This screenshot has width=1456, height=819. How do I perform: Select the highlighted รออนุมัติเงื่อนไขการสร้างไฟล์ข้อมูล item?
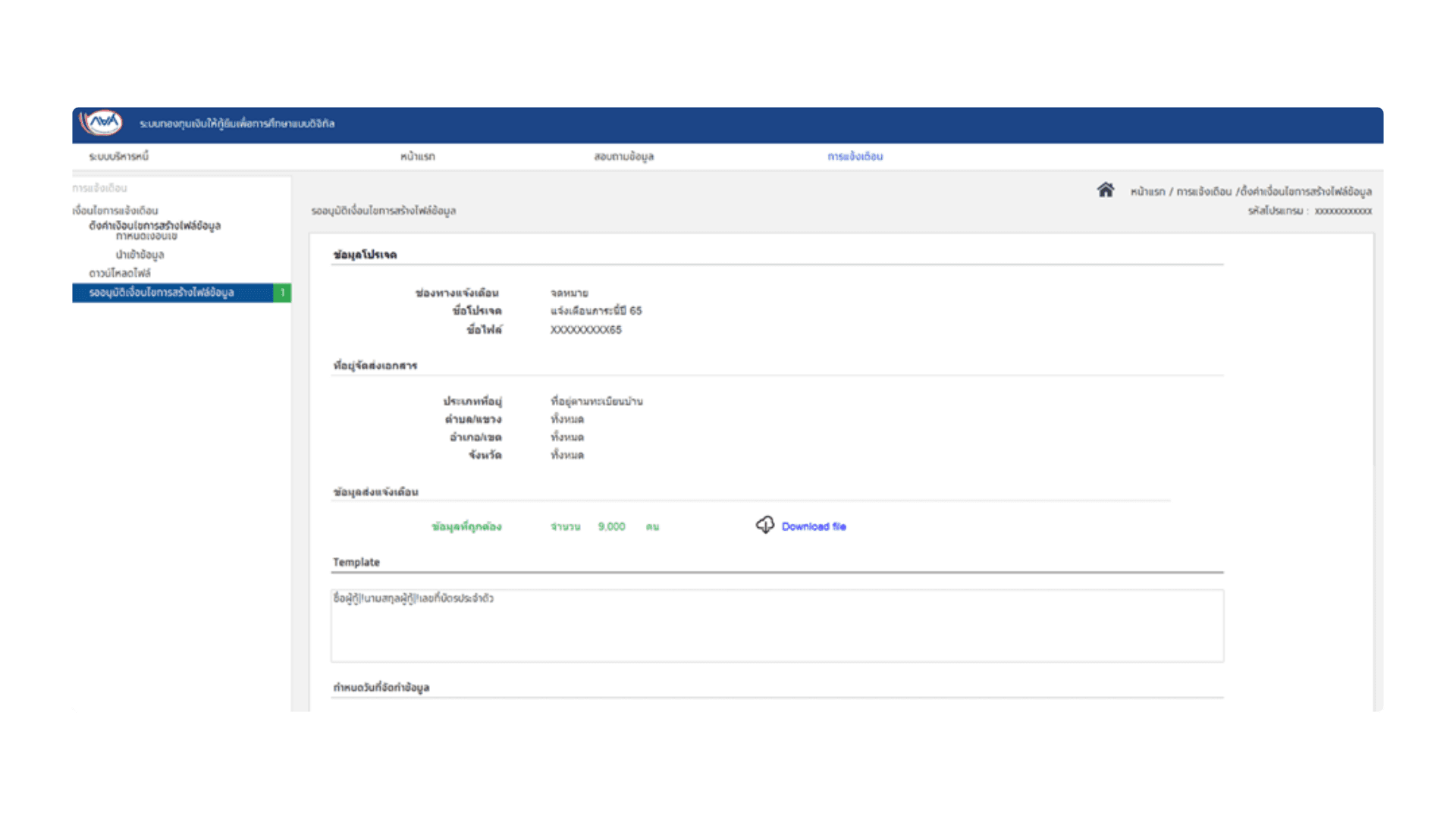click(162, 292)
